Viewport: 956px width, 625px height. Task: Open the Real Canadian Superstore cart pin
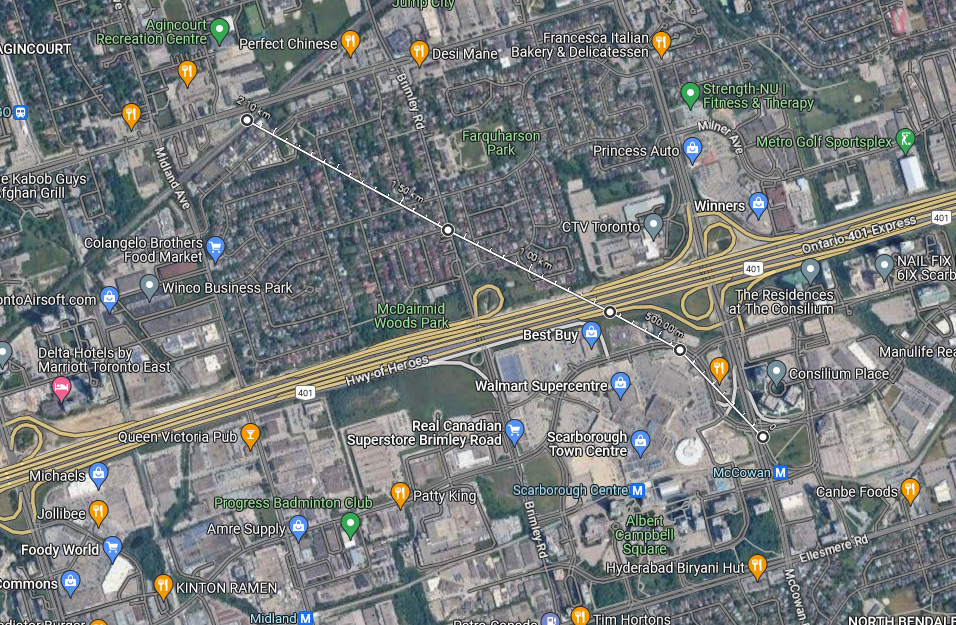[x=515, y=432]
